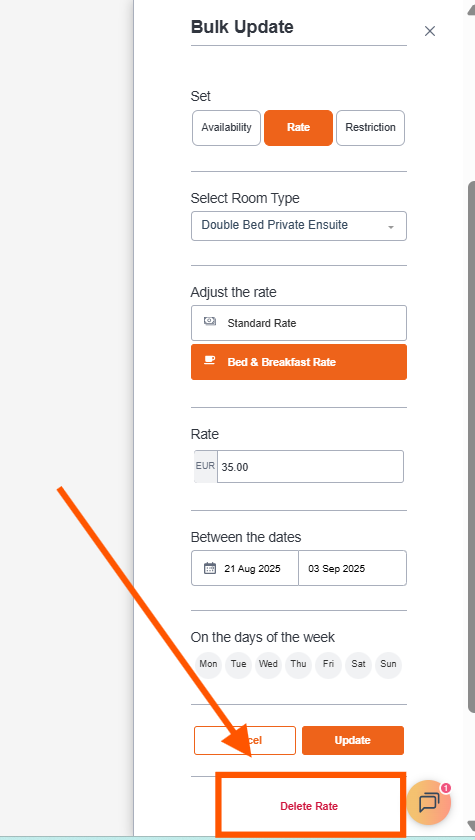The height and width of the screenshot is (840, 475).
Task: Select the Rate tab
Action: (x=298, y=128)
